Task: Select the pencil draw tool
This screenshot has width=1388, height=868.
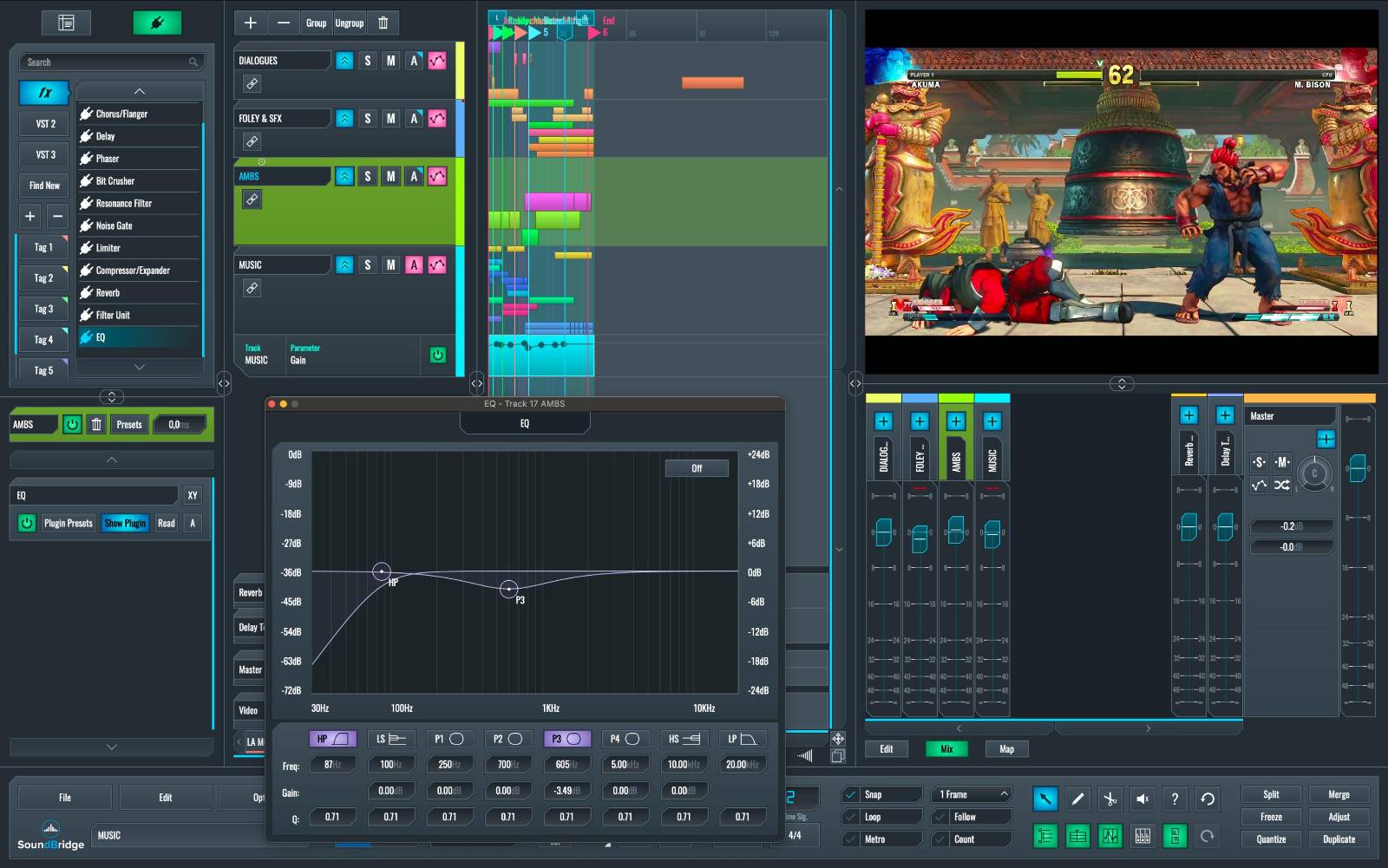Action: click(x=1077, y=799)
